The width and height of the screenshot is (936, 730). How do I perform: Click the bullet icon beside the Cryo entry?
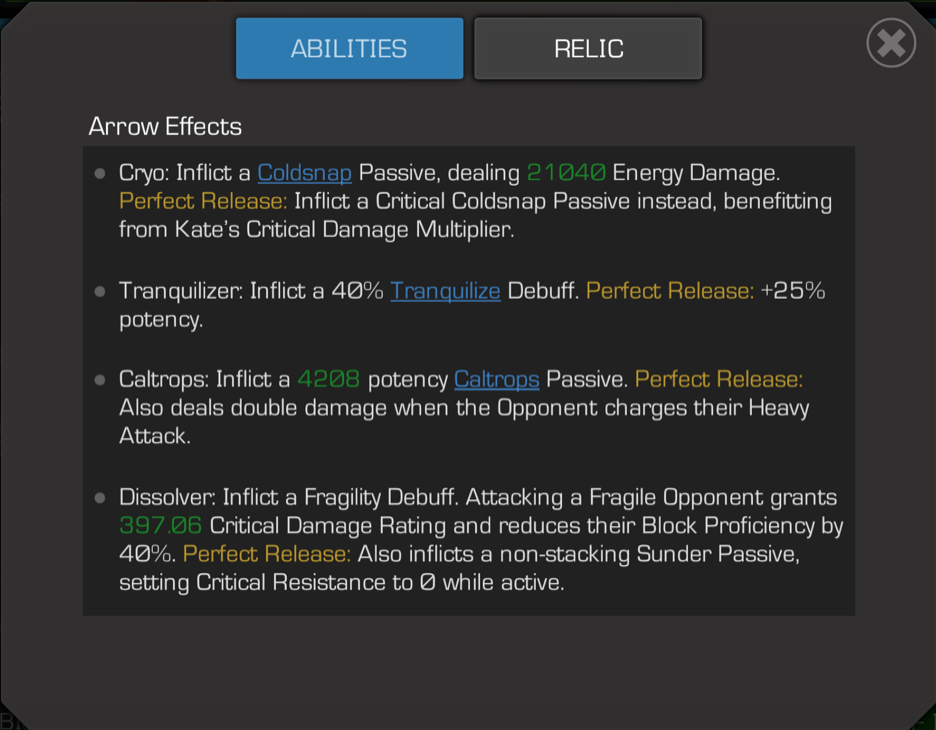click(100, 174)
